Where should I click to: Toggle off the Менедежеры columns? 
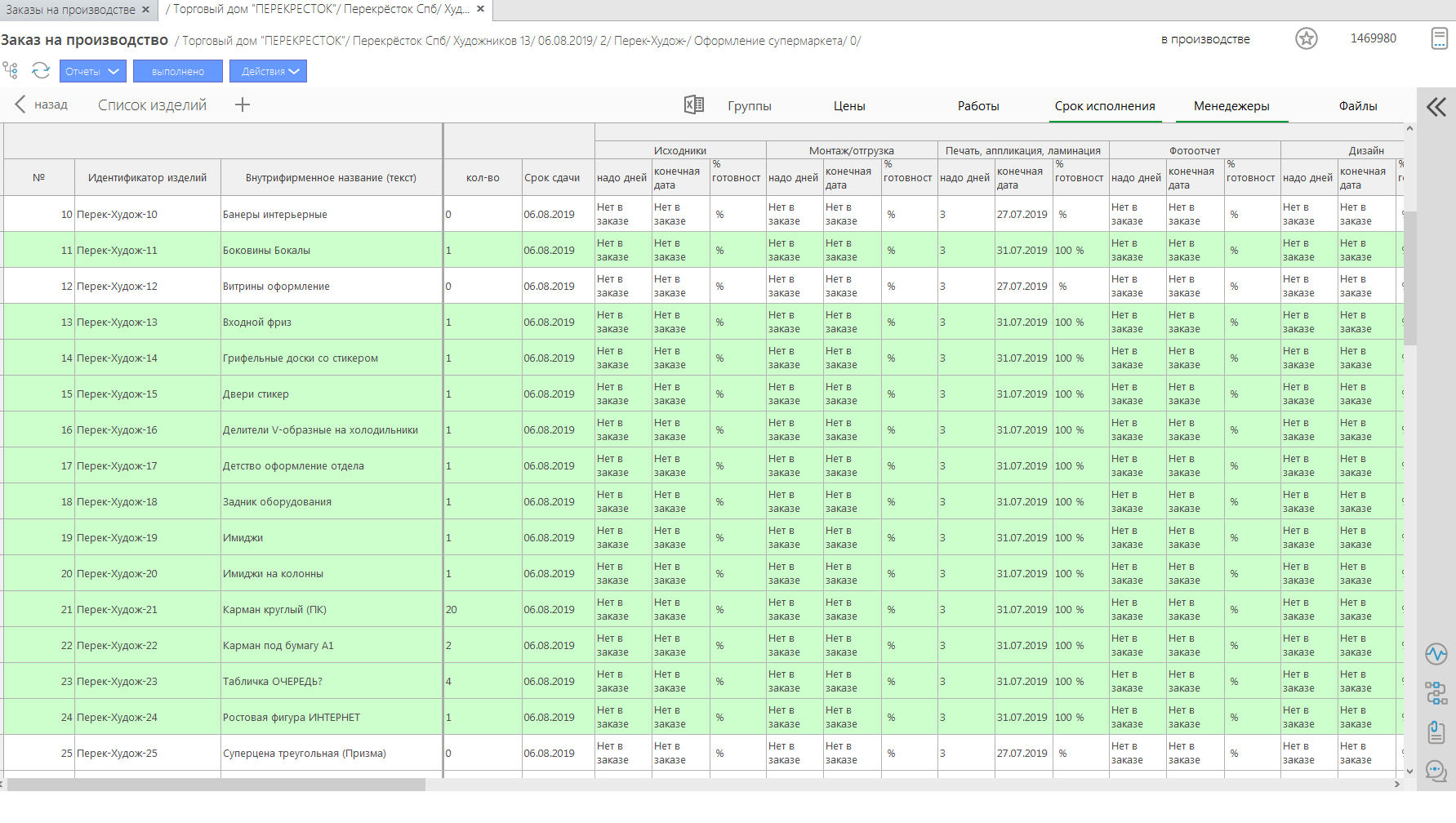(1231, 106)
